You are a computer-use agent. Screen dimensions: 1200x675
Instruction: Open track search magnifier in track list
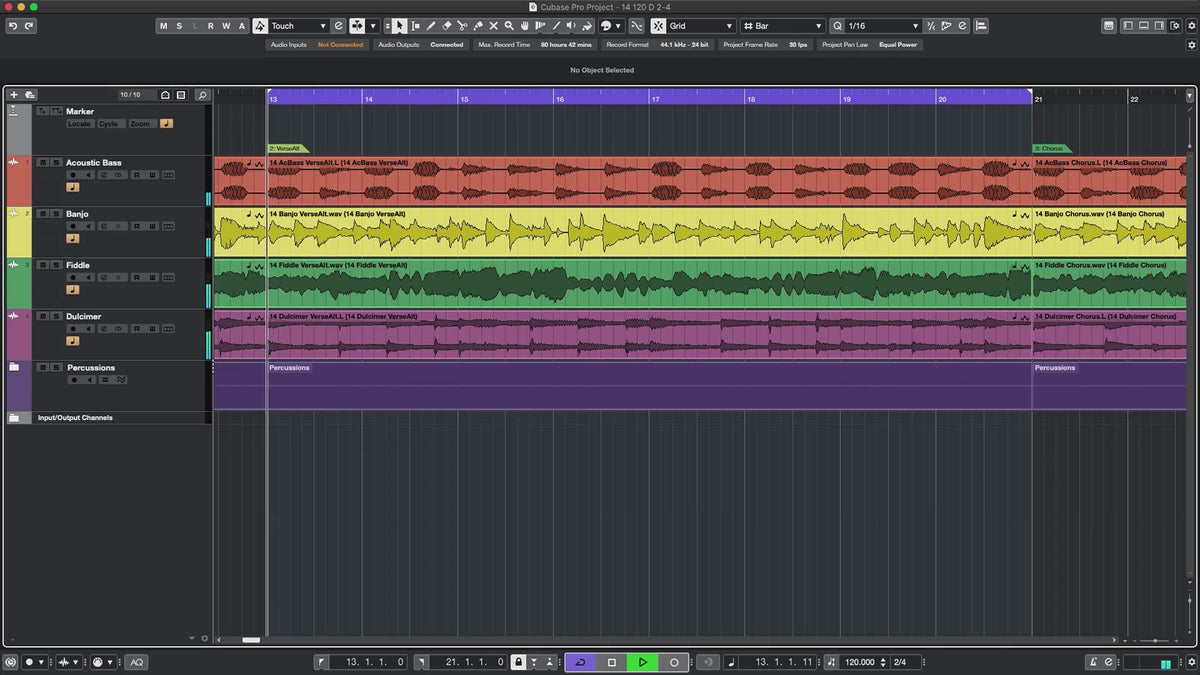[x=202, y=95]
